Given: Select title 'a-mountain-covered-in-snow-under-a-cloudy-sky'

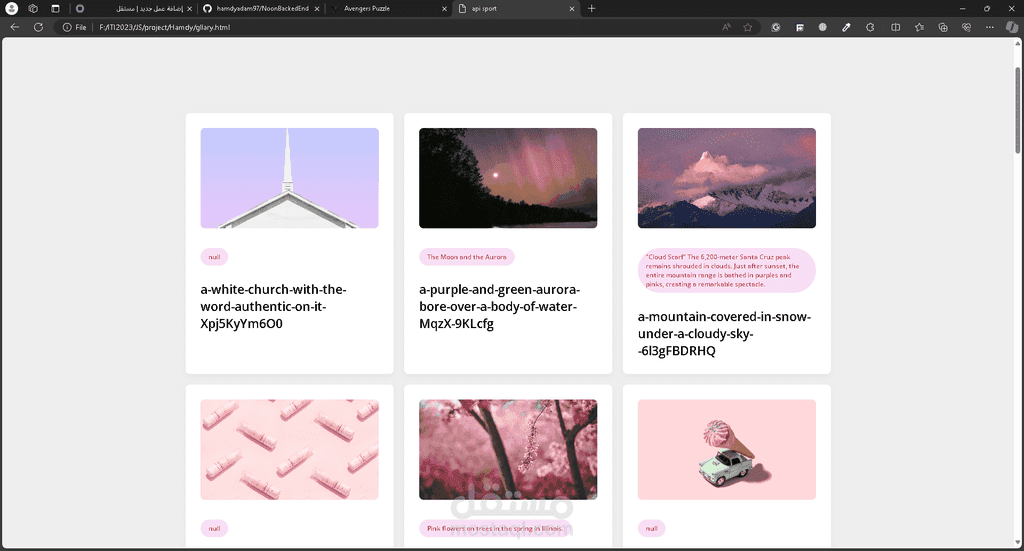Looking at the screenshot, I should (x=724, y=334).
